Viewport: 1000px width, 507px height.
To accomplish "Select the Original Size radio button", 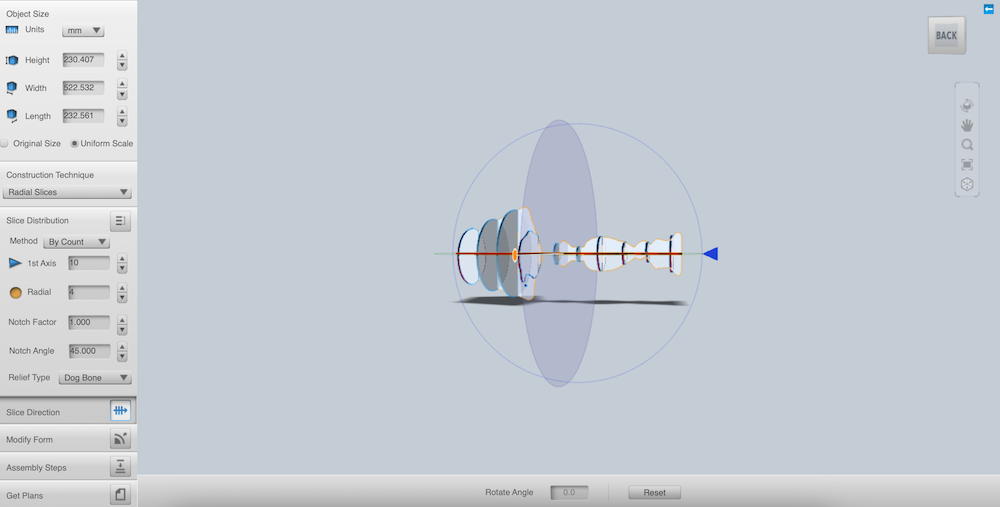I will [5, 144].
